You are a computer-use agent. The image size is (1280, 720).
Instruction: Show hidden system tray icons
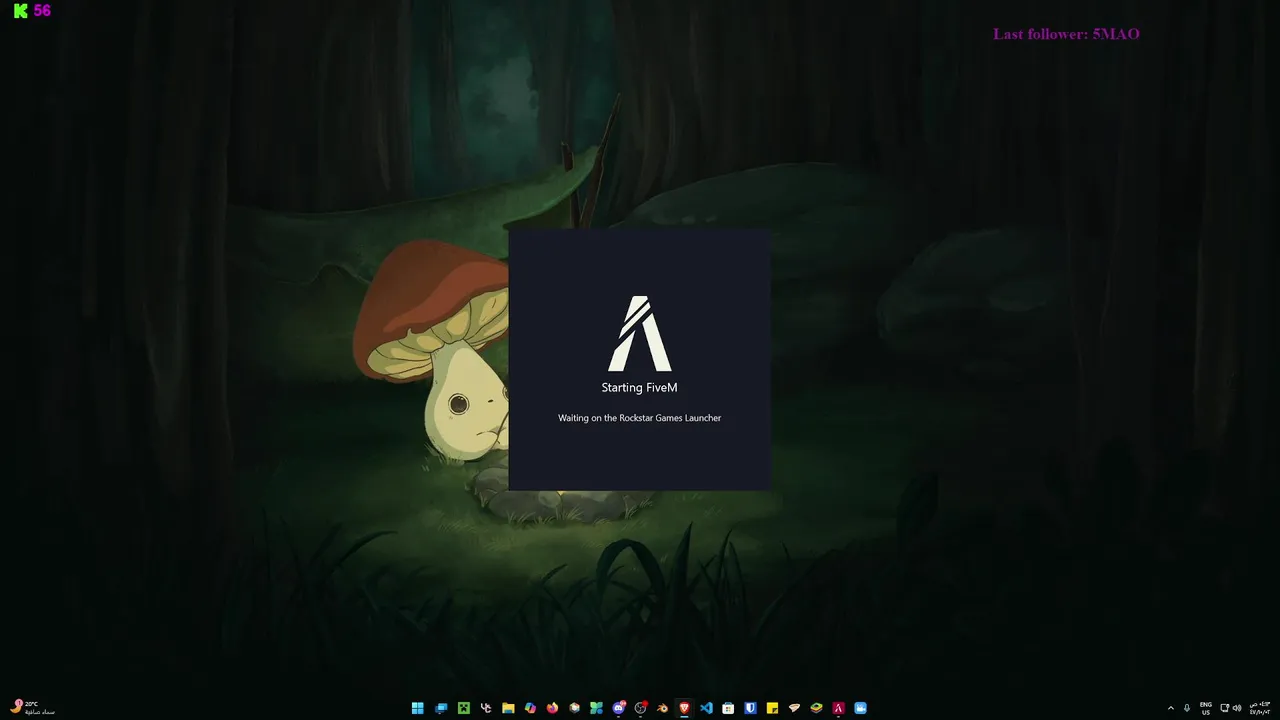tap(1171, 708)
